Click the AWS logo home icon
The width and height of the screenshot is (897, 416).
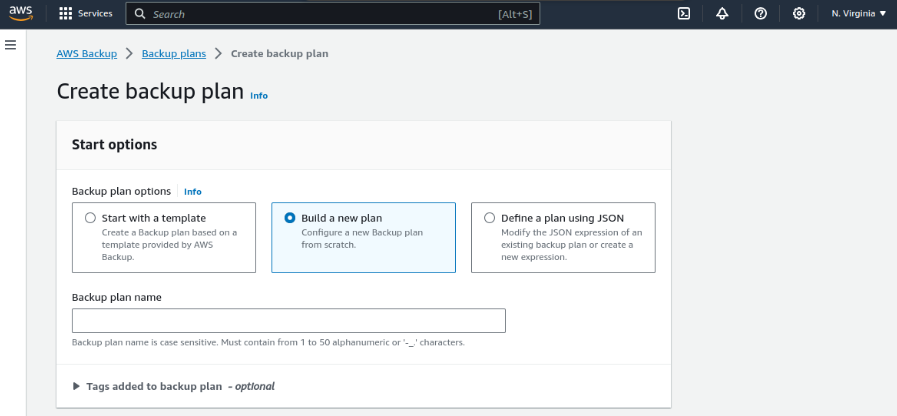[21, 13]
